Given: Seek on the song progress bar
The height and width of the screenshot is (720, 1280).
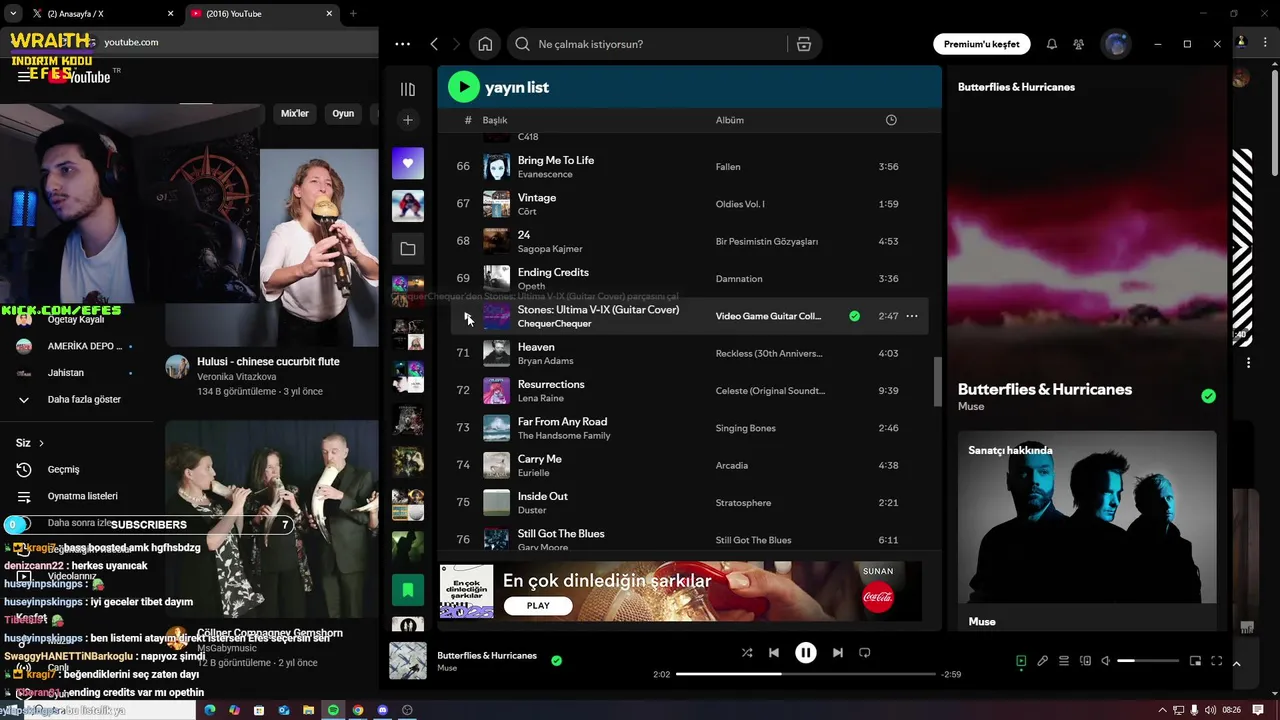Looking at the screenshot, I should 805,674.
